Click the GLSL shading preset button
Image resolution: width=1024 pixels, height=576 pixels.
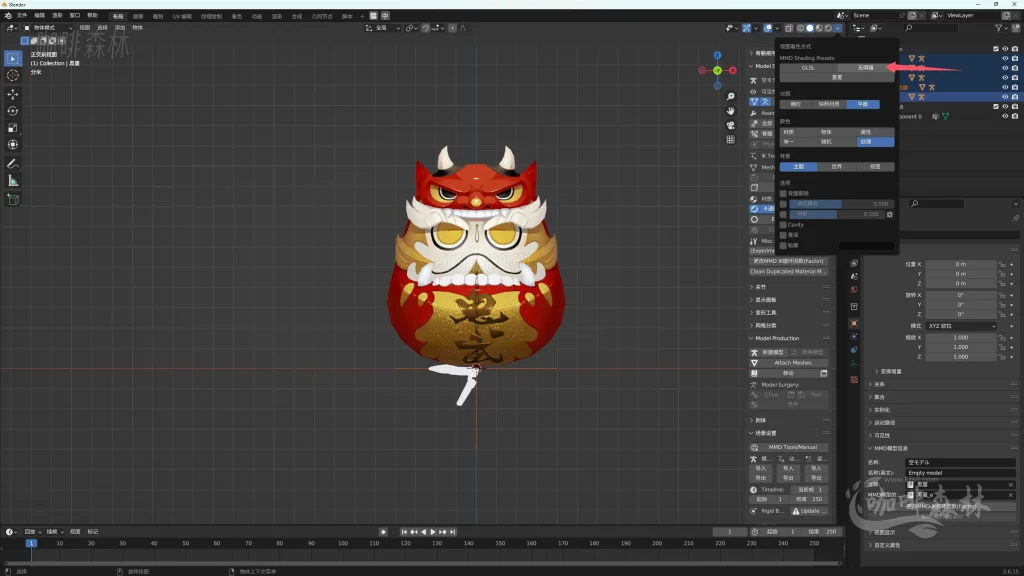(808, 68)
